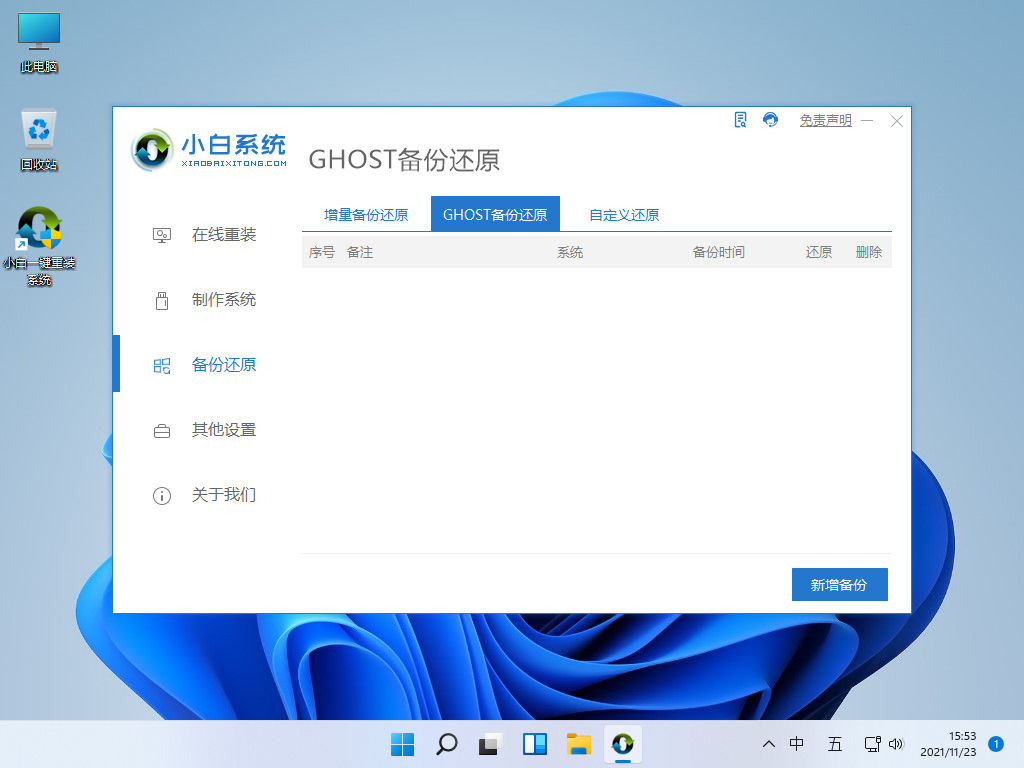Click the 系统 column header
The image size is (1024, 768).
(x=569, y=252)
